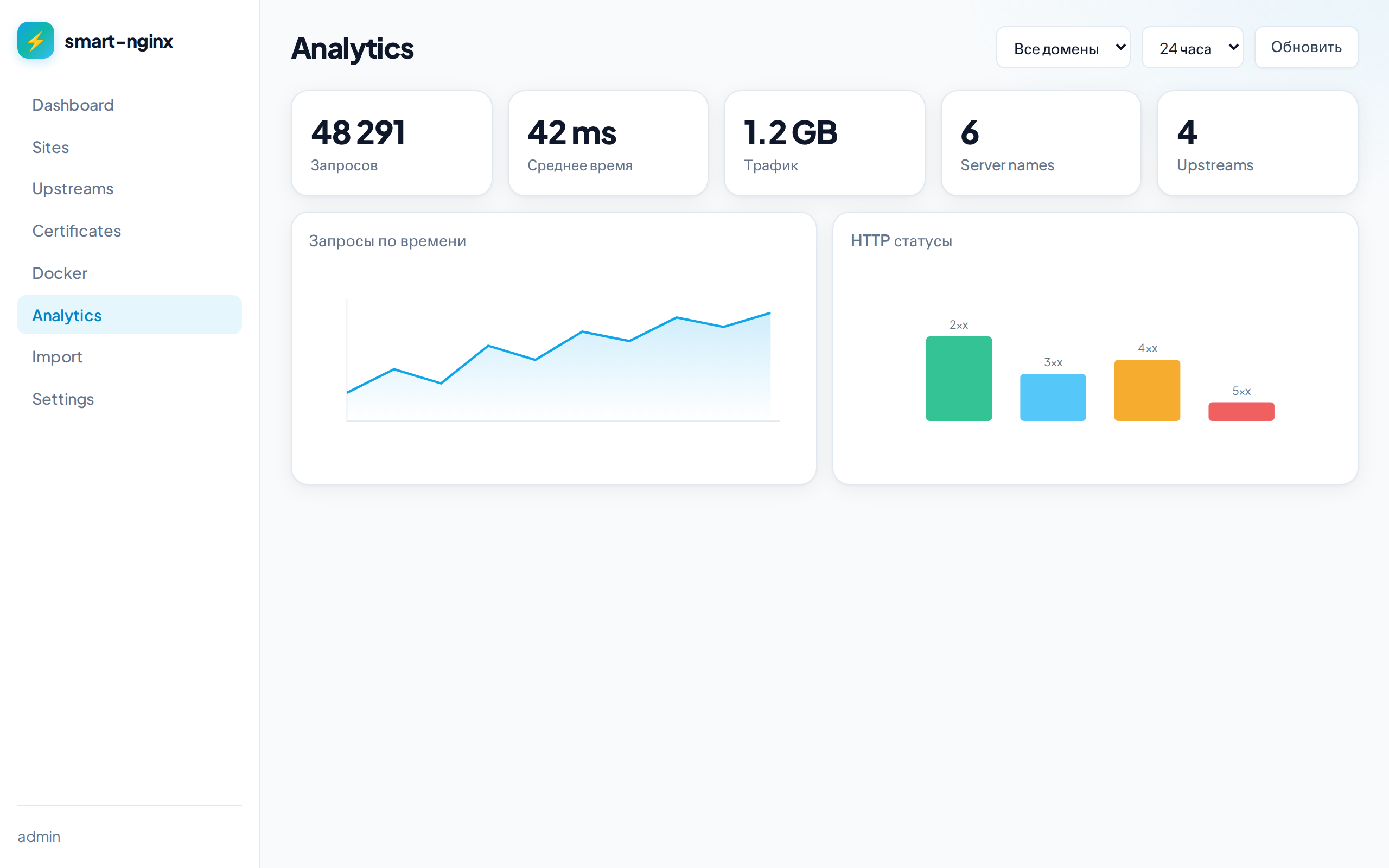1389x868 pixels.
Task: Click the Server names stat card
Action: 1041,144
